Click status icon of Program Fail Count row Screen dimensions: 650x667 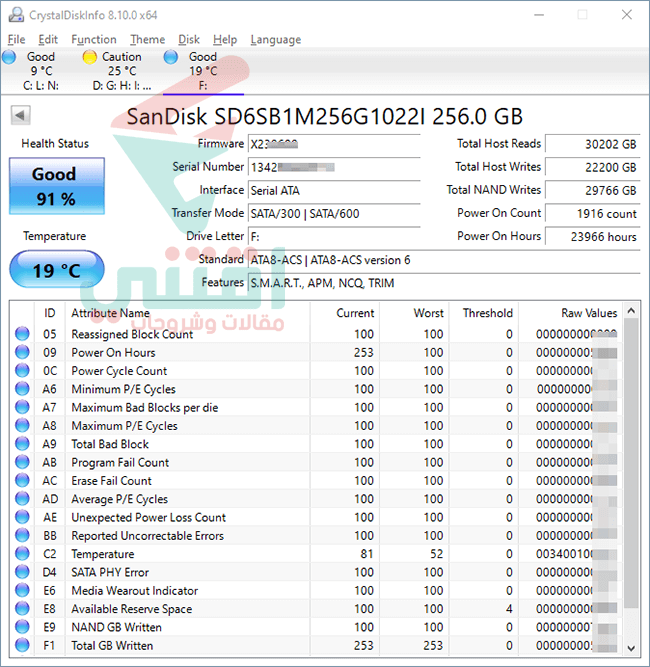pyautogui.click(x=22, y=462)
